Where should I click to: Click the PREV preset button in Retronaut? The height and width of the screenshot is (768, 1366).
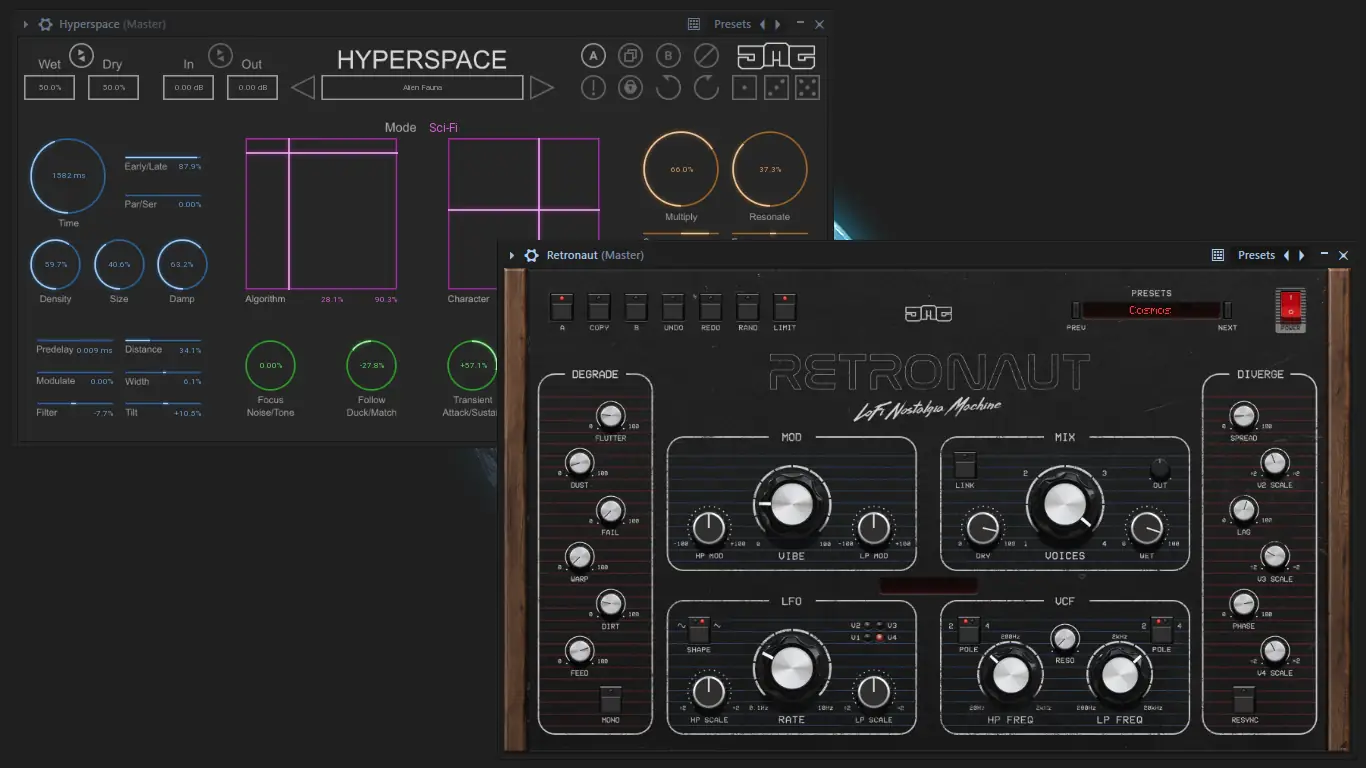tap(1076, 310)
